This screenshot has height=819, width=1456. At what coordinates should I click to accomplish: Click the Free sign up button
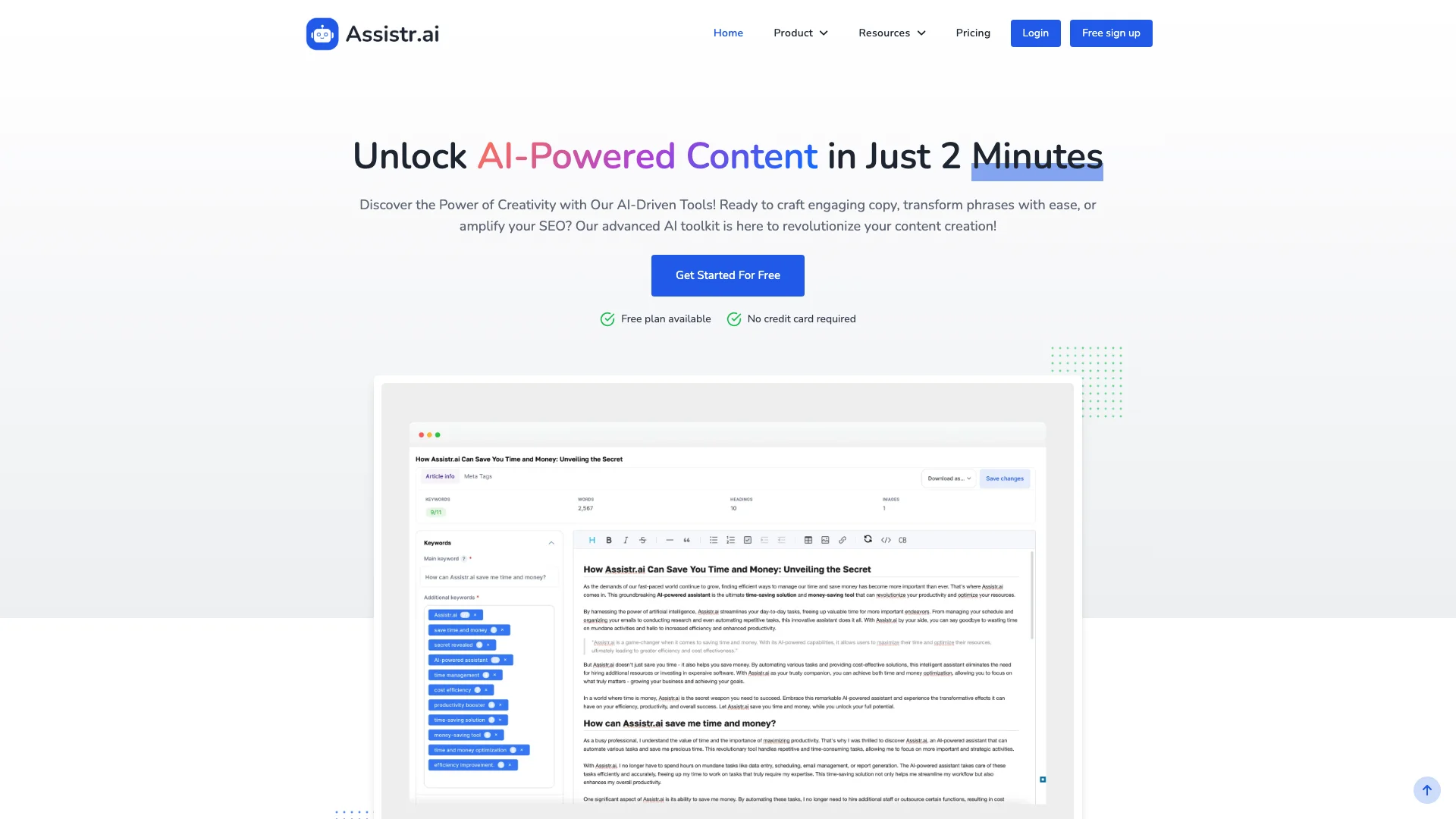click(x=1111, y=33)
